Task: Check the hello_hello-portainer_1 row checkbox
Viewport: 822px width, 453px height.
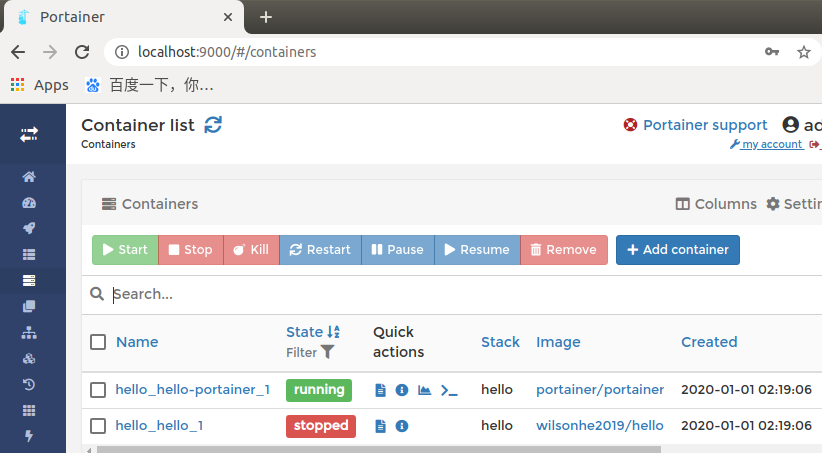Action: (x=98, y=390)
